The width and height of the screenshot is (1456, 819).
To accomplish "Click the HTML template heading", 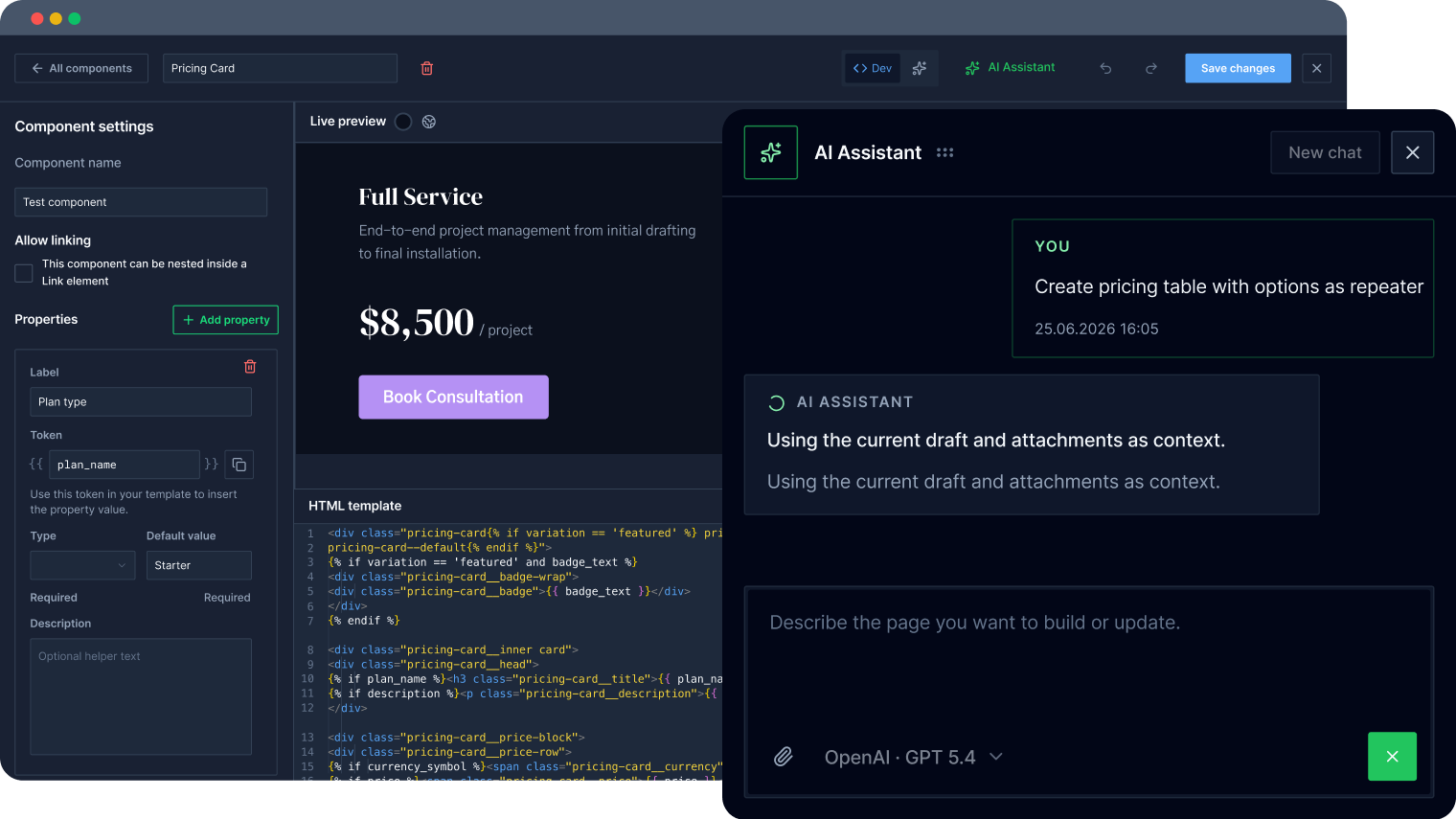I will point(355,506).
